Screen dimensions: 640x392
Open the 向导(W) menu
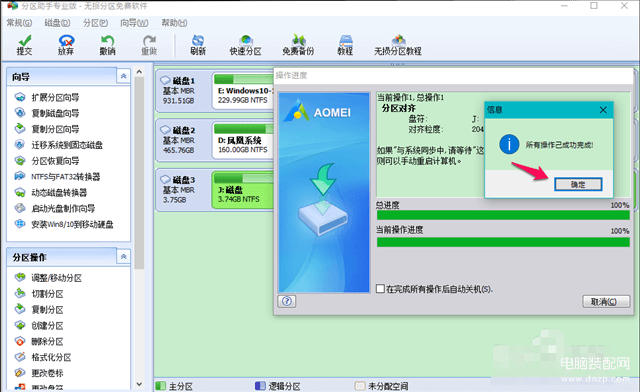[134, 23]
